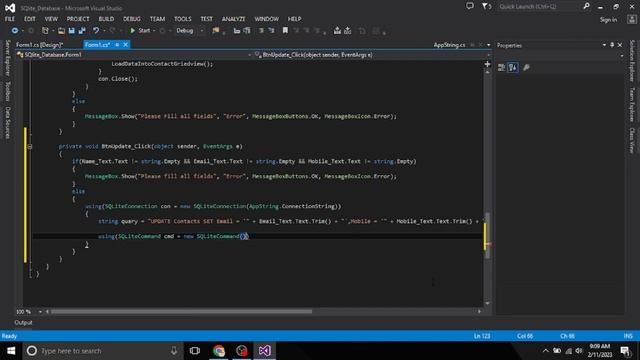Click the Save icon in toolbar

[x=71, y=31]
